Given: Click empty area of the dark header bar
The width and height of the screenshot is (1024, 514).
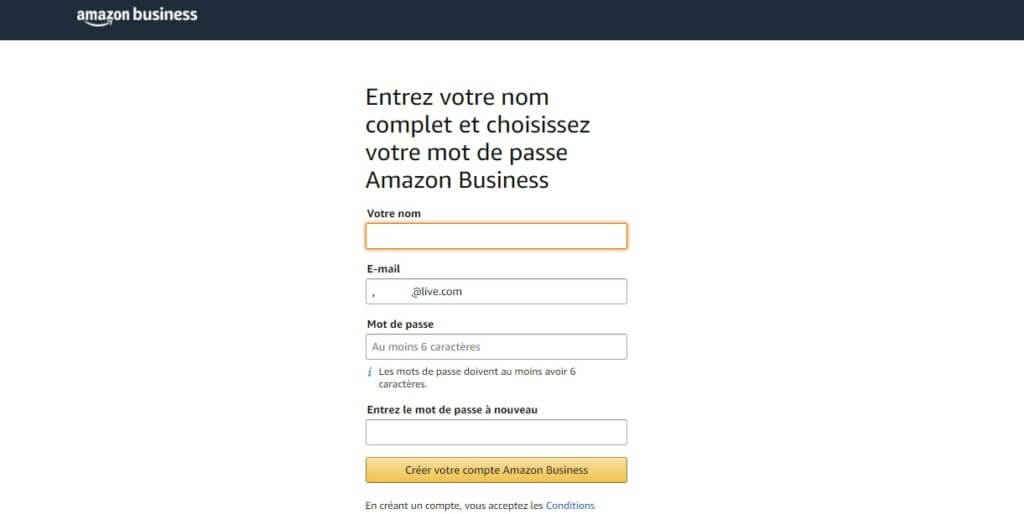Looking at the screenshot, I should (x=600, y=20).
